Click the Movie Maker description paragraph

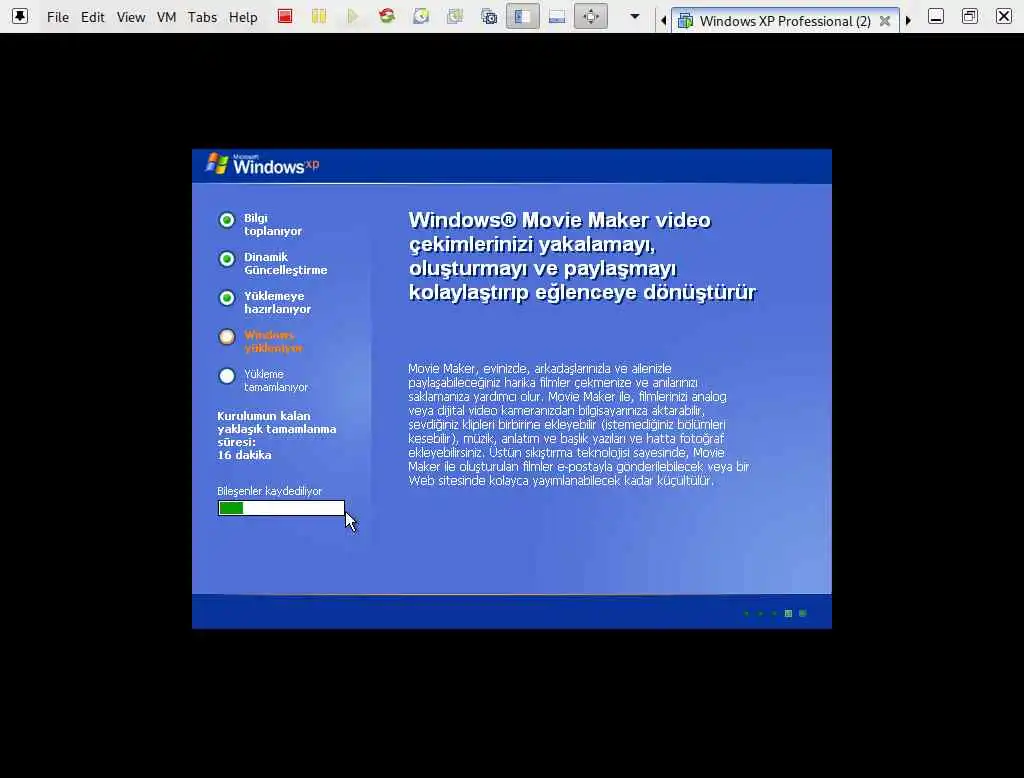pyautogui.click(x=579, y=425)
